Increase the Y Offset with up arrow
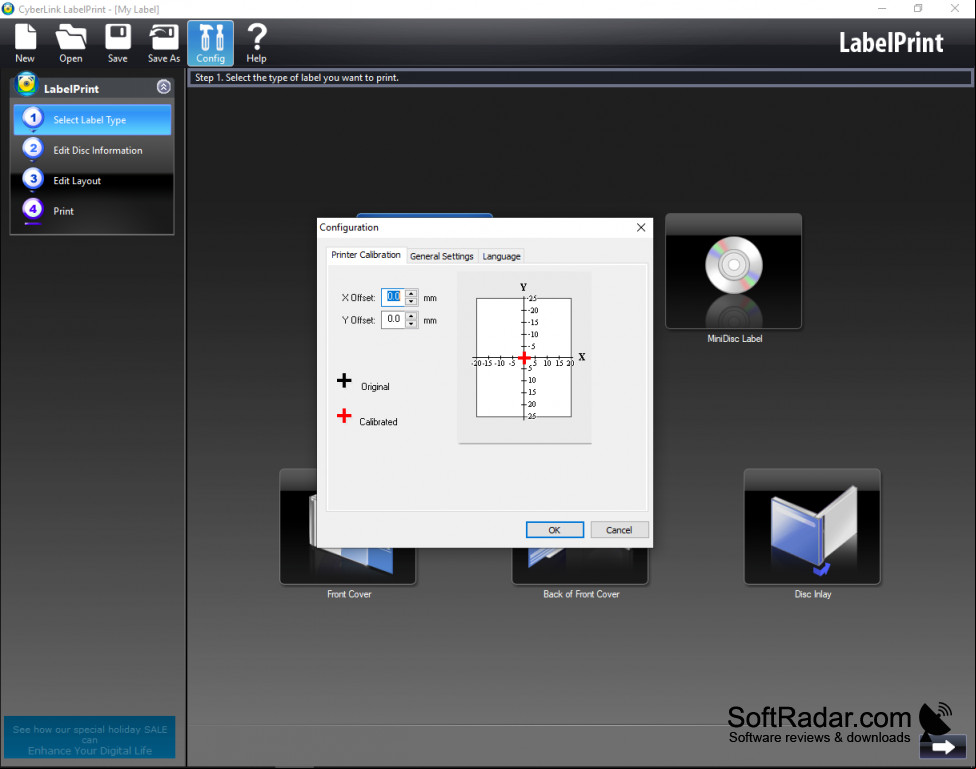The height and width of the screenshot is (769, 976). (411, 316)
